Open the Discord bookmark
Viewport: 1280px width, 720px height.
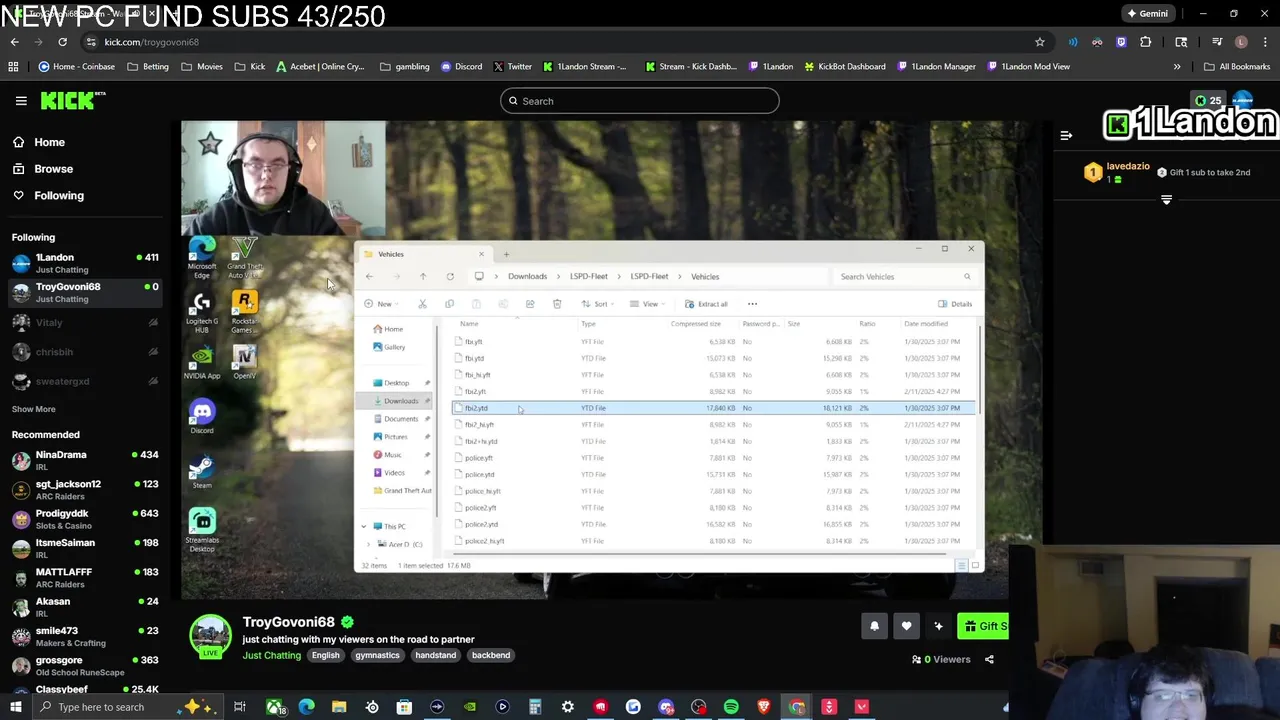click(x=460, y=67)
